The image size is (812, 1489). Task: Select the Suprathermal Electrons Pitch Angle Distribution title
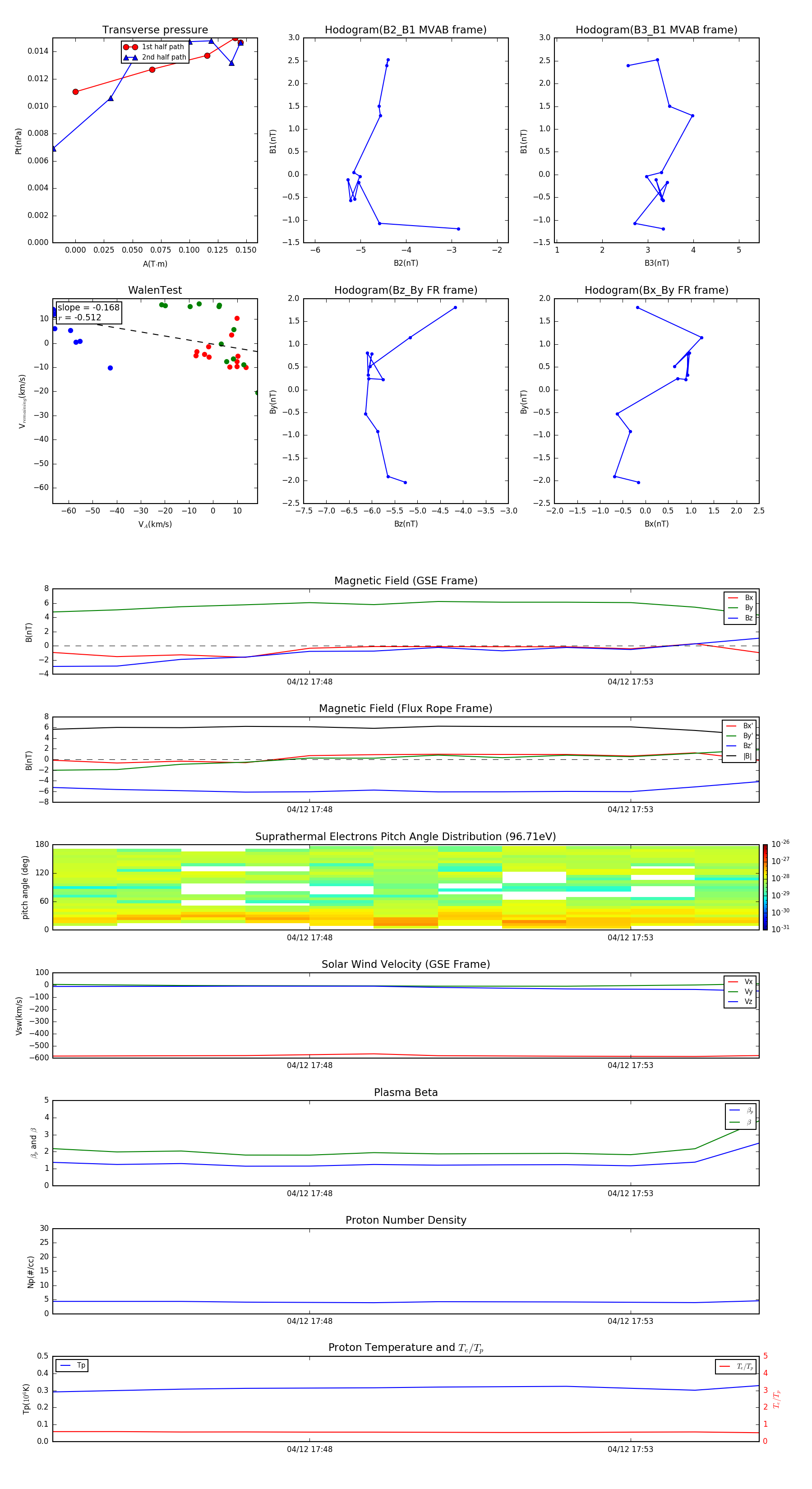(x=406, y=837)
